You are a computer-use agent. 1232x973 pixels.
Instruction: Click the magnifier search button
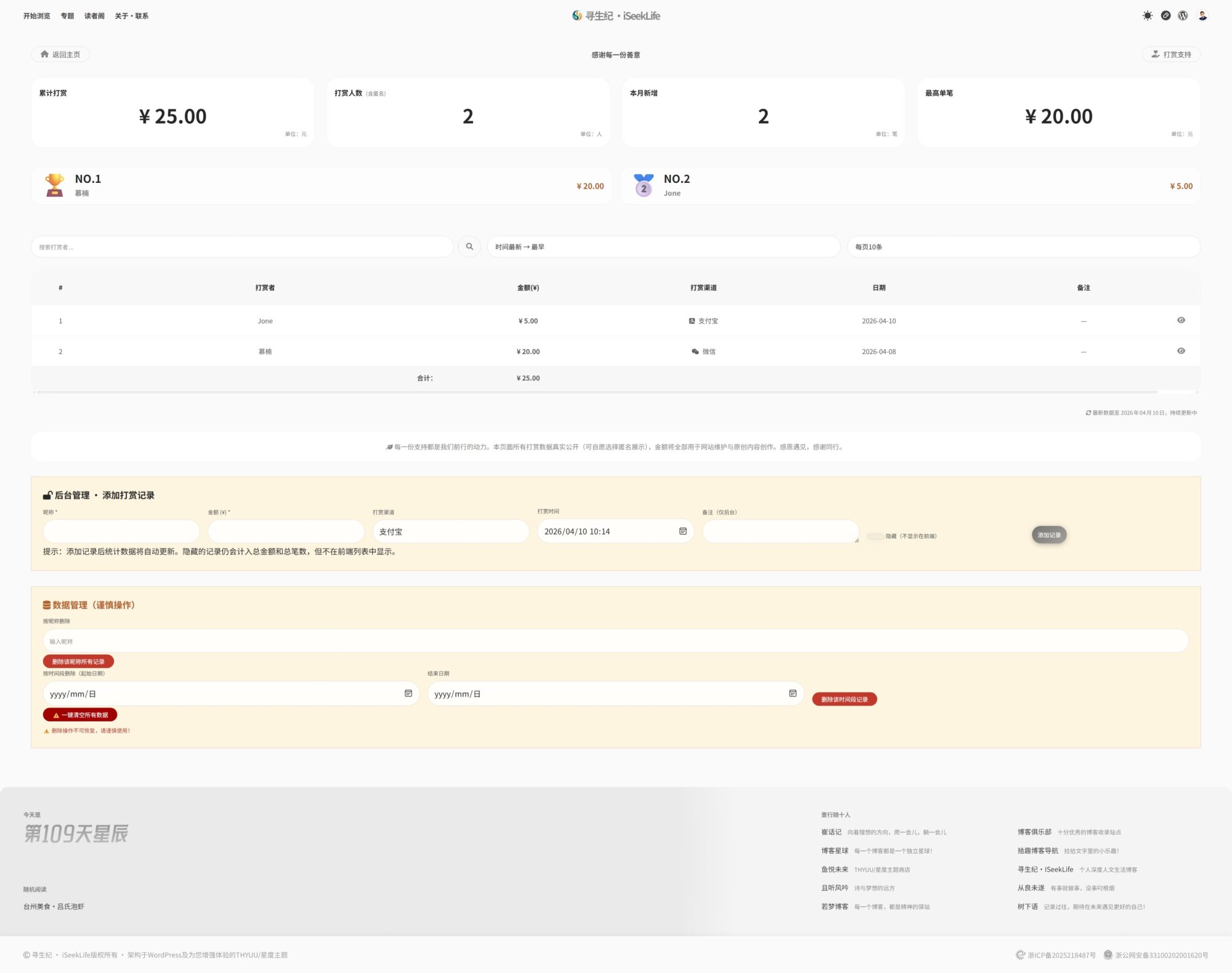(469, 246)
